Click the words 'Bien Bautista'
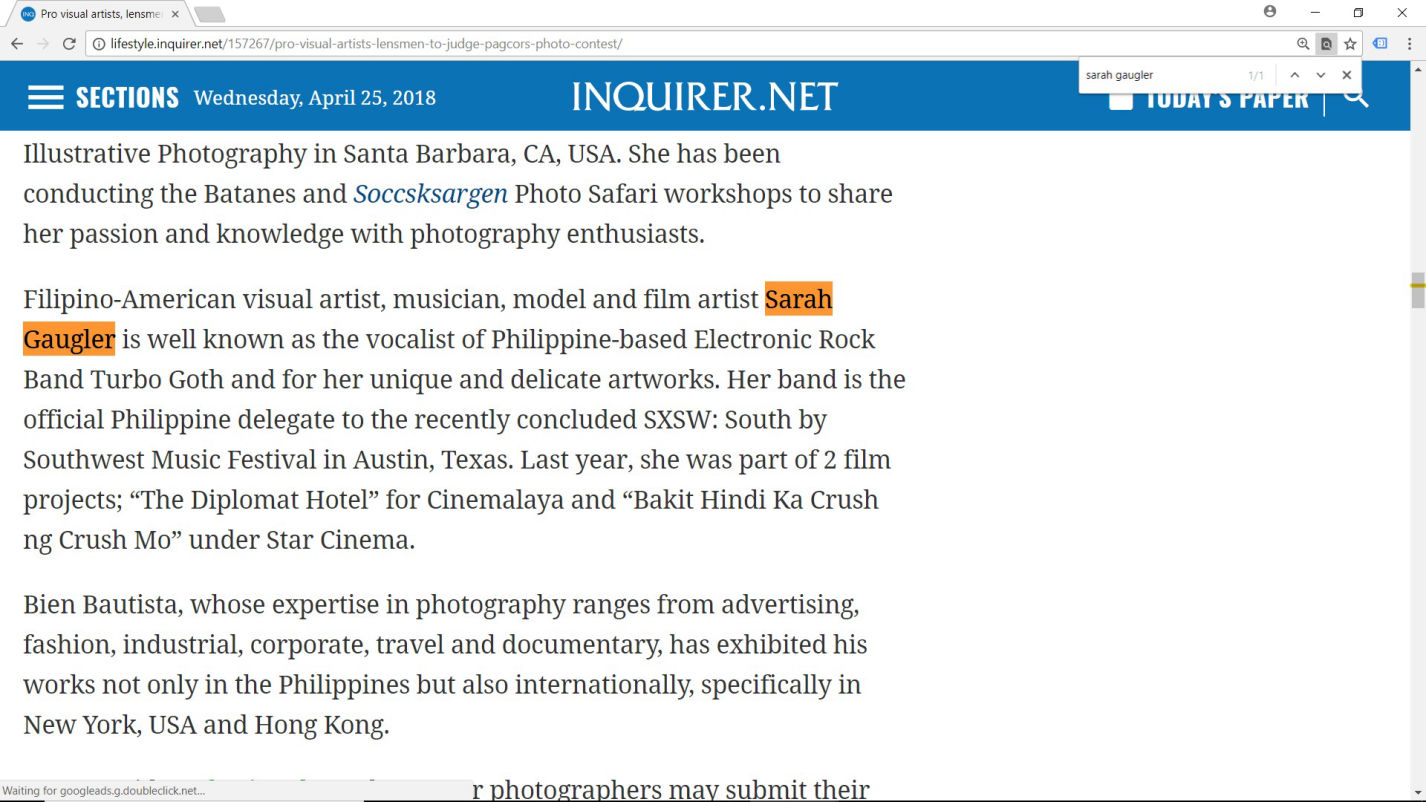Image resolution: width=1426 pixels, height=802 pixels. (100, 605)
